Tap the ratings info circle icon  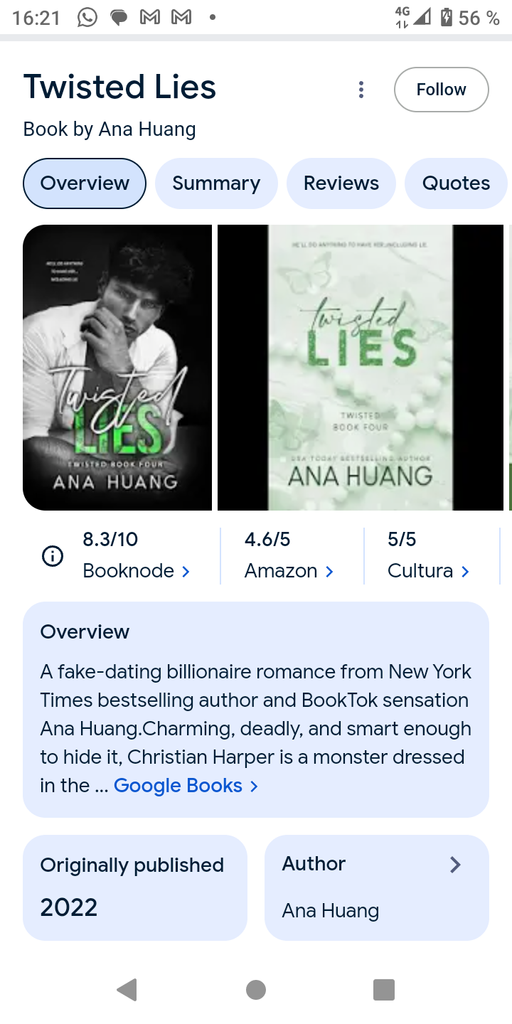click(x=52, y=556)
